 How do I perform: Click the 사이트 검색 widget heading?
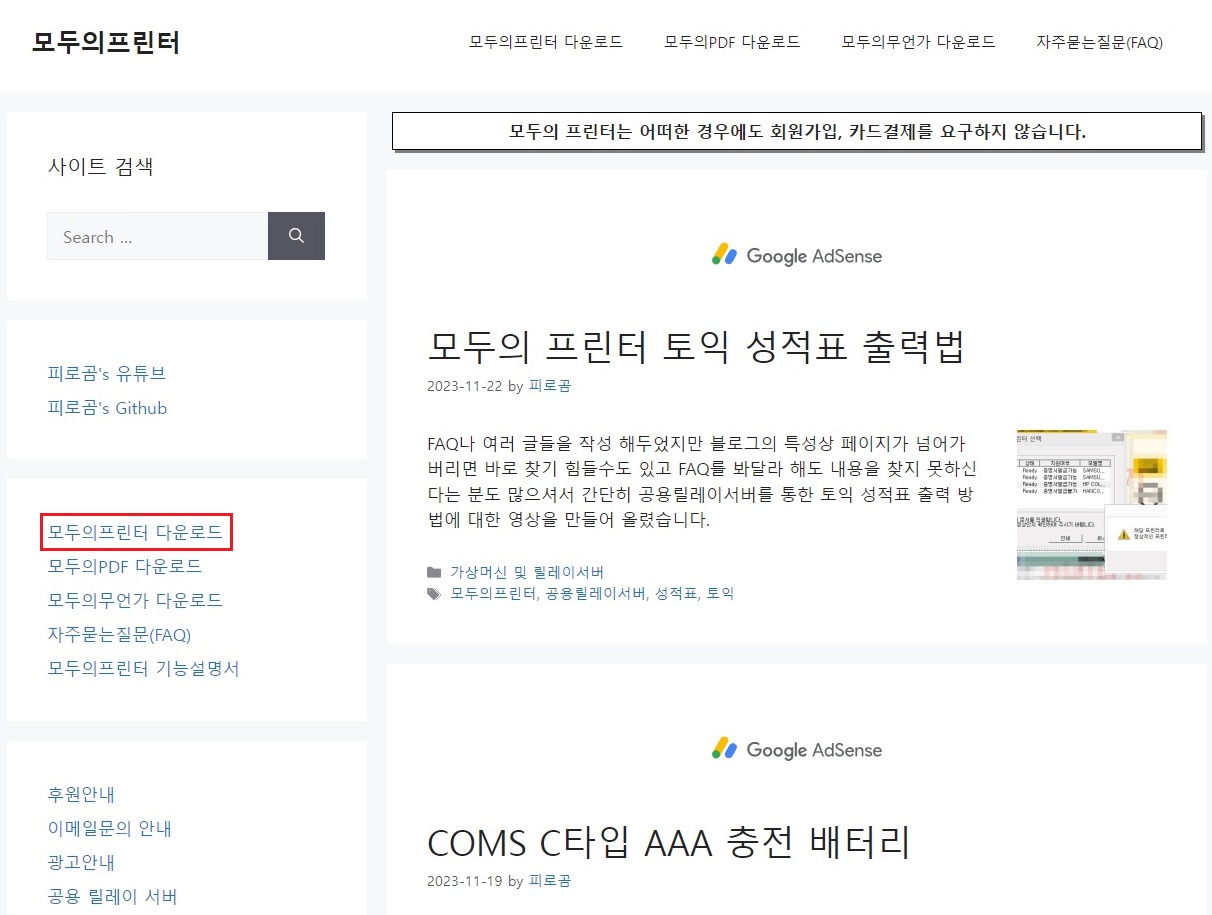click(x=101, y=166)
